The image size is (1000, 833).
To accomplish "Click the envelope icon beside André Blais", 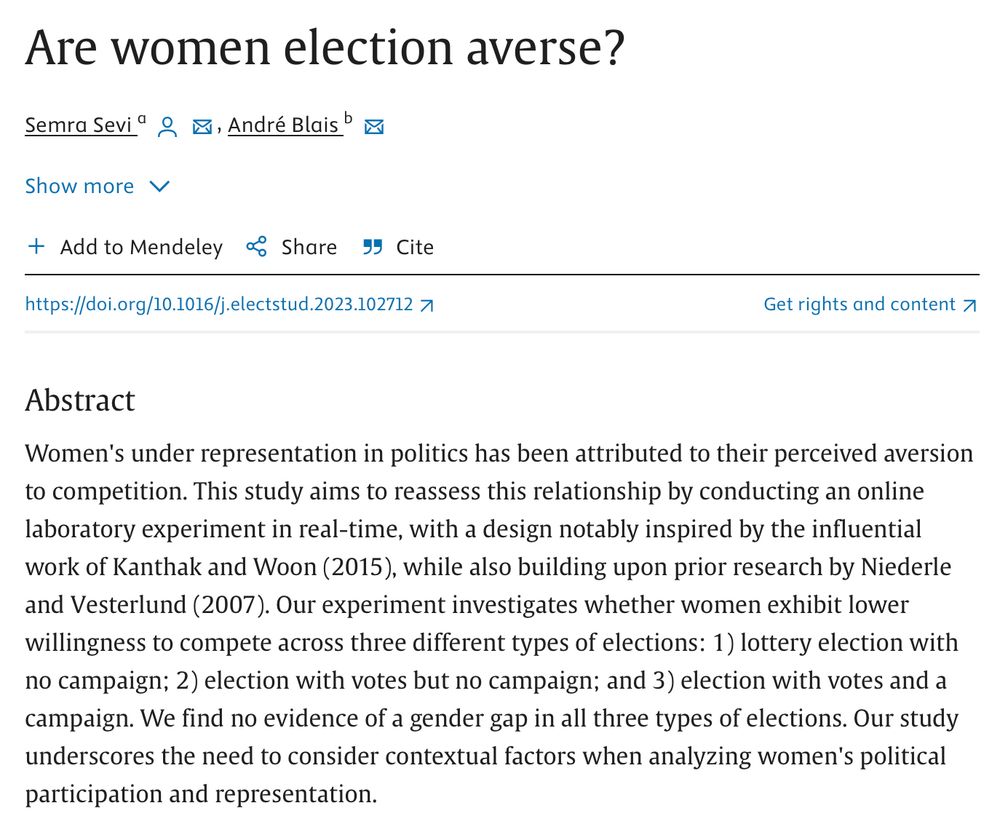I will 374,127.
